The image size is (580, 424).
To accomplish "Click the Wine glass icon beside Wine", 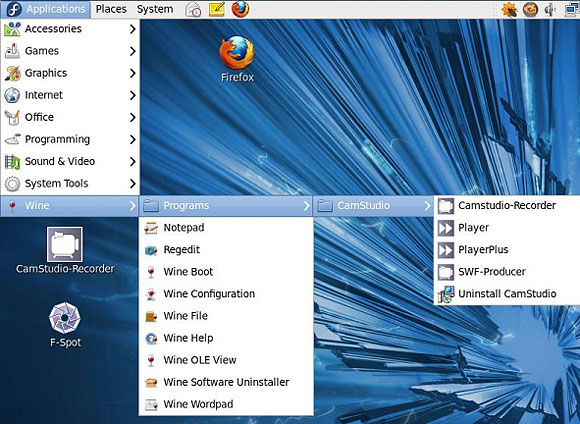I will [12, 206].
